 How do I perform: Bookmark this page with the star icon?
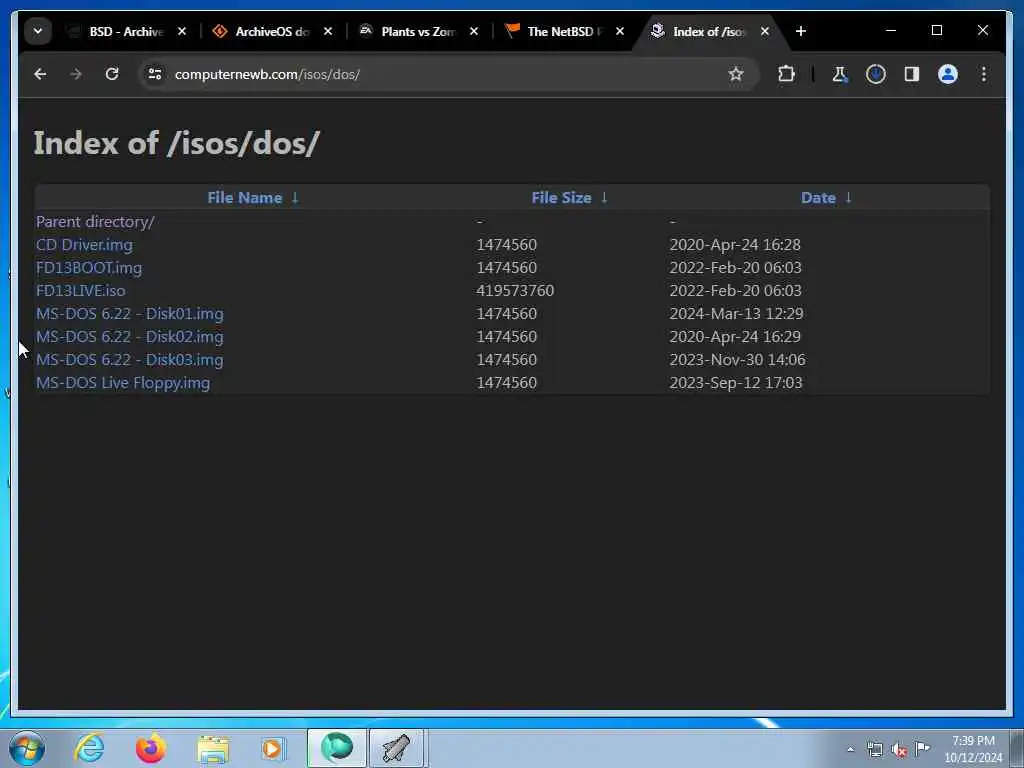[x=736, y=74]
